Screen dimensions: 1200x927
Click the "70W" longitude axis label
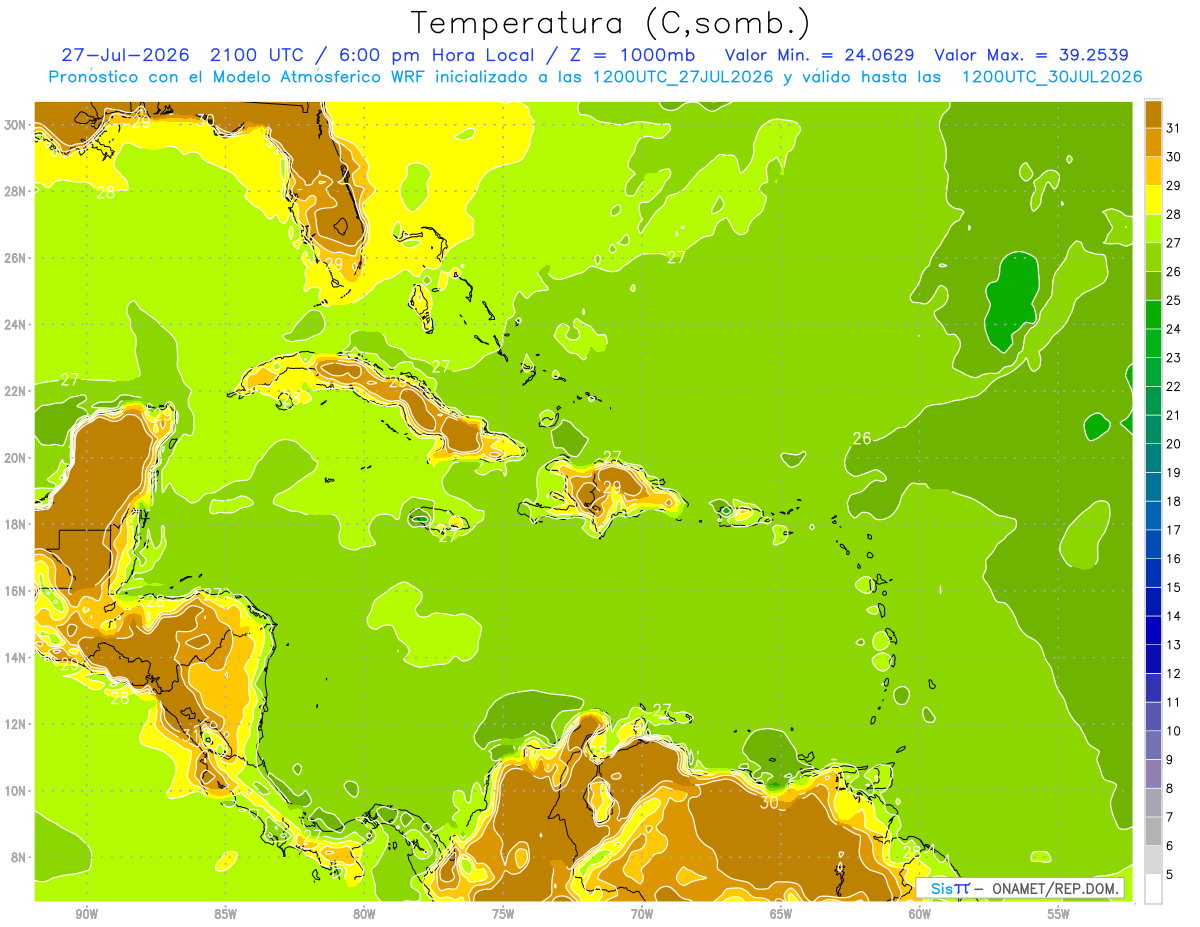(x=642, y=914)
